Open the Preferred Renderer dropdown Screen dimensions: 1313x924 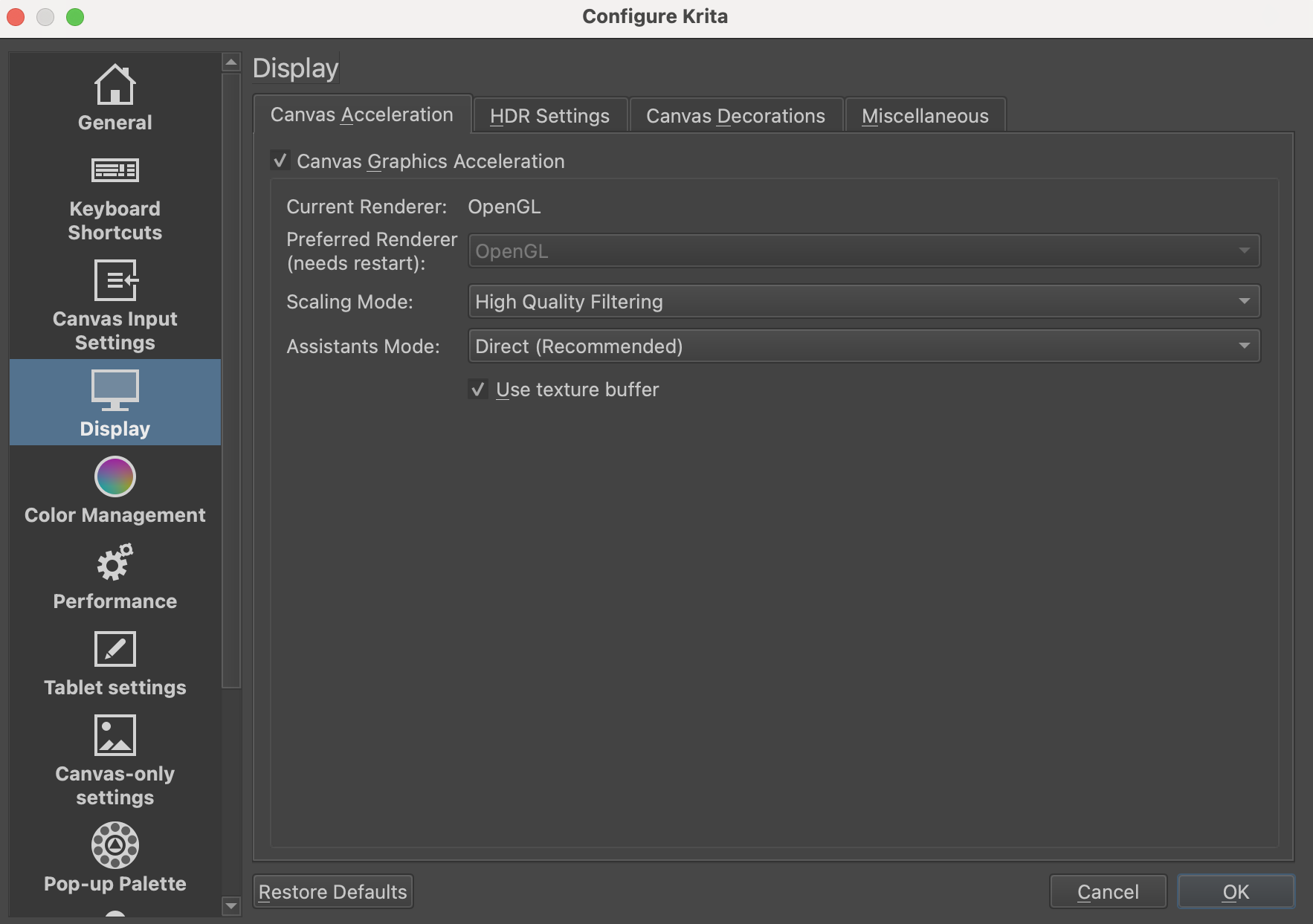(864, 251)
